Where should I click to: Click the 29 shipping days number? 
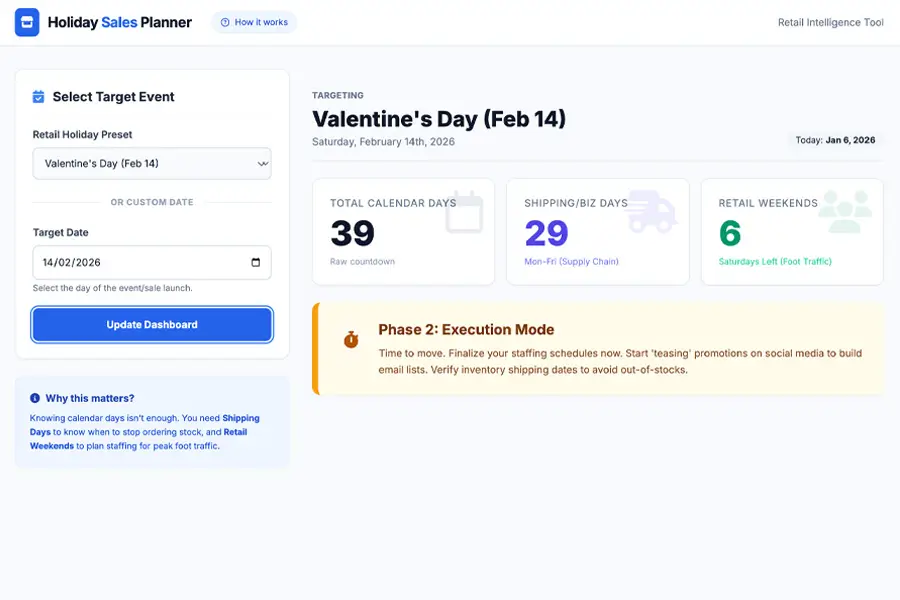546,234
